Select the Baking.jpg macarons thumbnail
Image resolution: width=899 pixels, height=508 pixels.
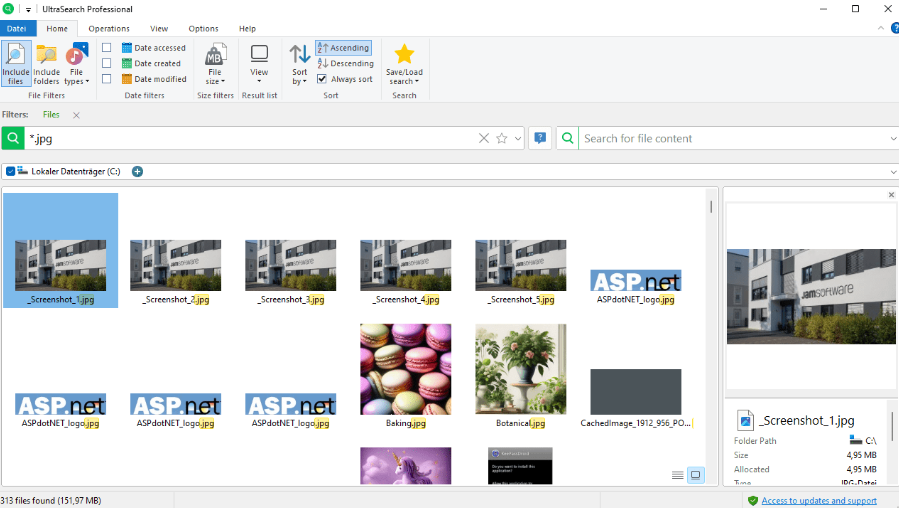(405, 369)
